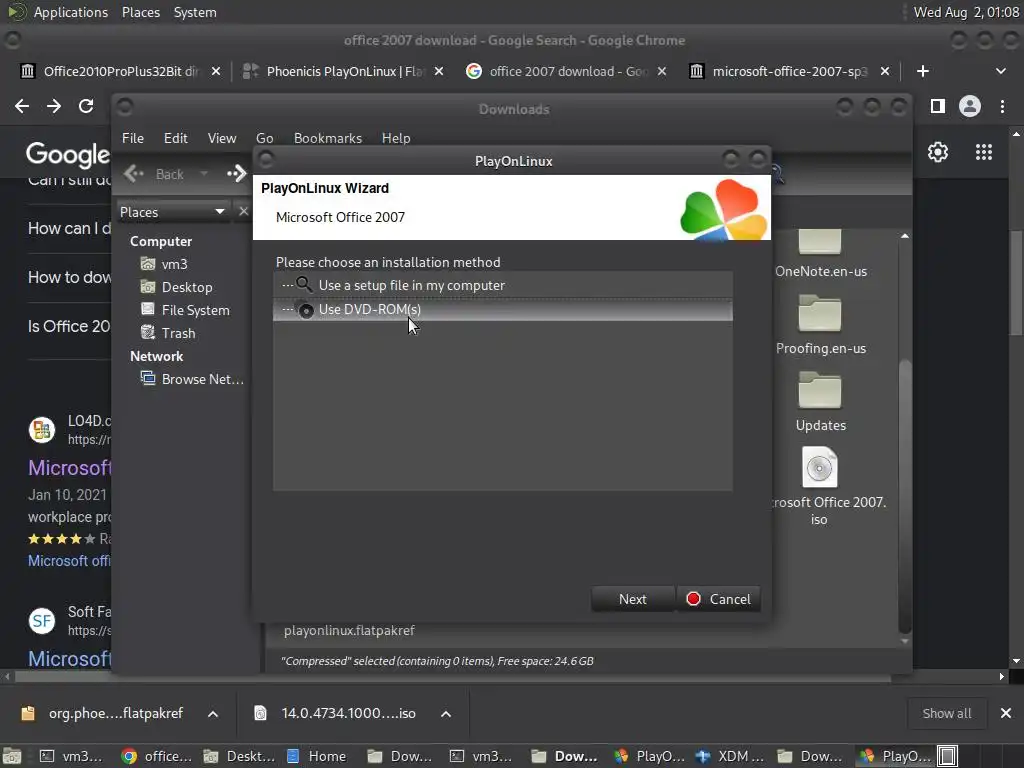Open the Chrome profile icon
The image size is (1024, 768).
tap(970, 106)
